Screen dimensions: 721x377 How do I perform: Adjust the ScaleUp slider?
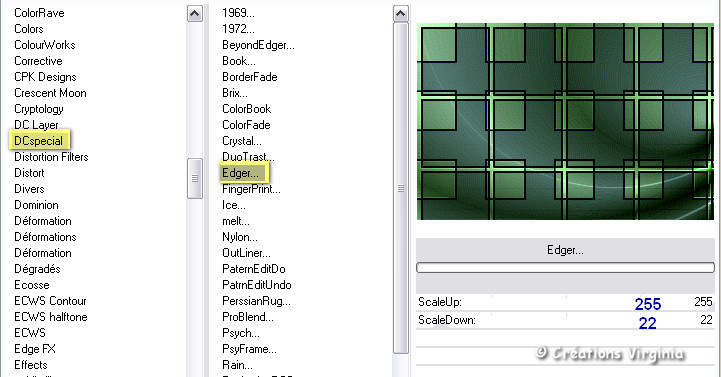(565, 303)
